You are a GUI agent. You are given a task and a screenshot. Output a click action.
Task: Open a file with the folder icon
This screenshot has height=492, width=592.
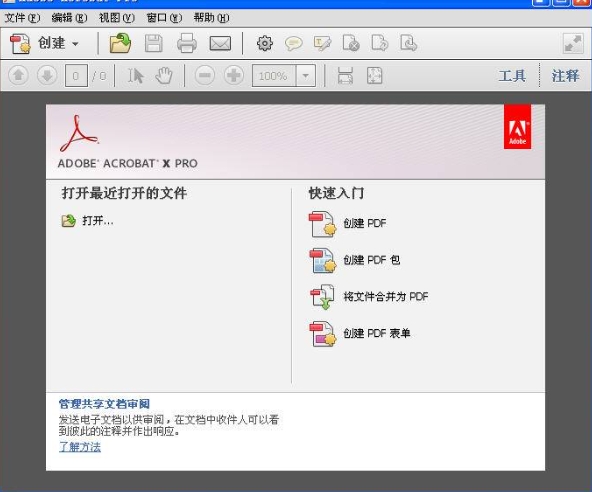[120, 43]
